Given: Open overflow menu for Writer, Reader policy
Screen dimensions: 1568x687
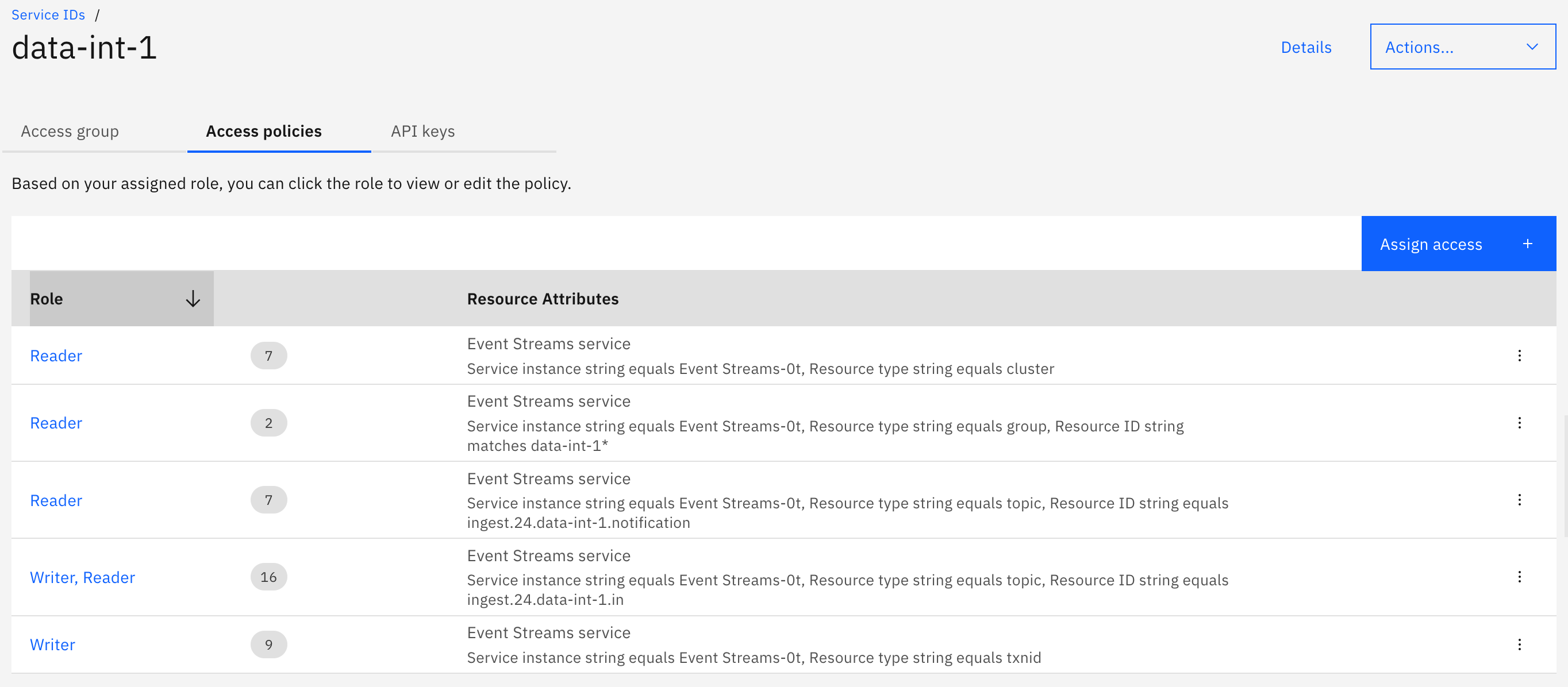Looking at the screenshot, I should (x=1519, y=577).
